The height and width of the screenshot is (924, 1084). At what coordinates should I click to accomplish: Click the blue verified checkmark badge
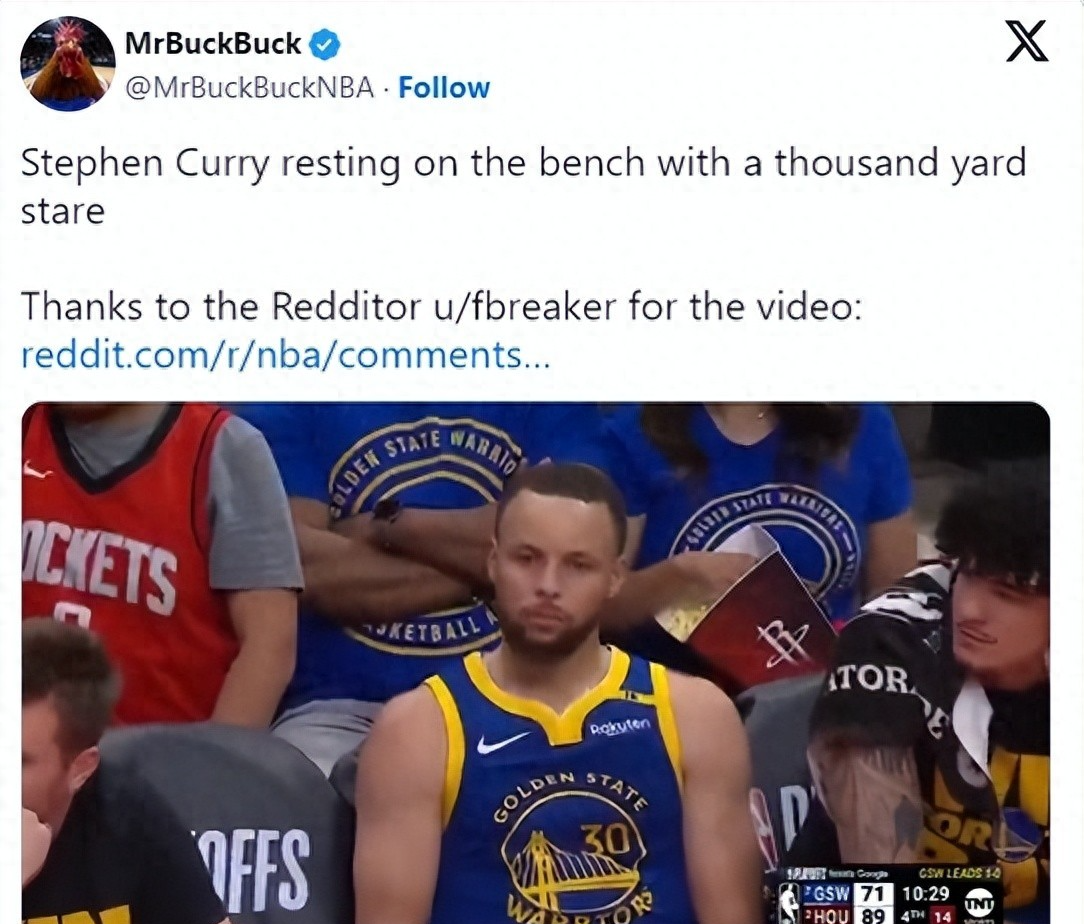325,44
